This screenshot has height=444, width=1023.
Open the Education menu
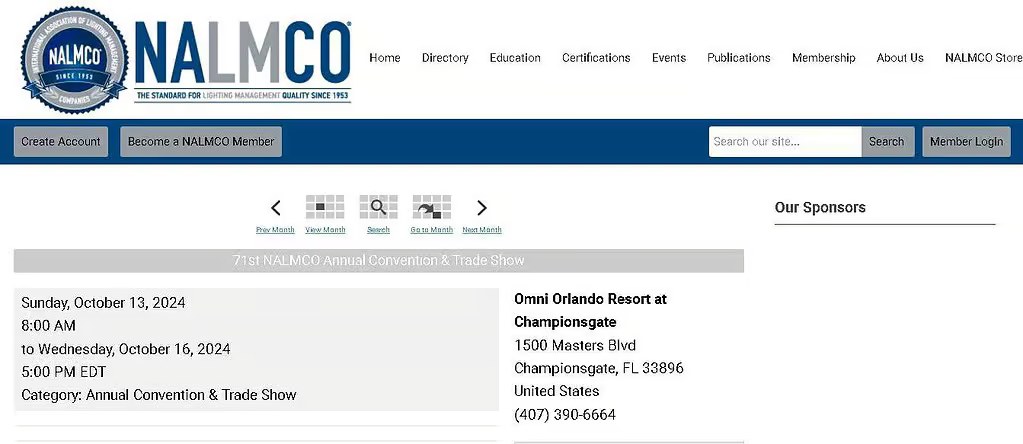[515, 57]
